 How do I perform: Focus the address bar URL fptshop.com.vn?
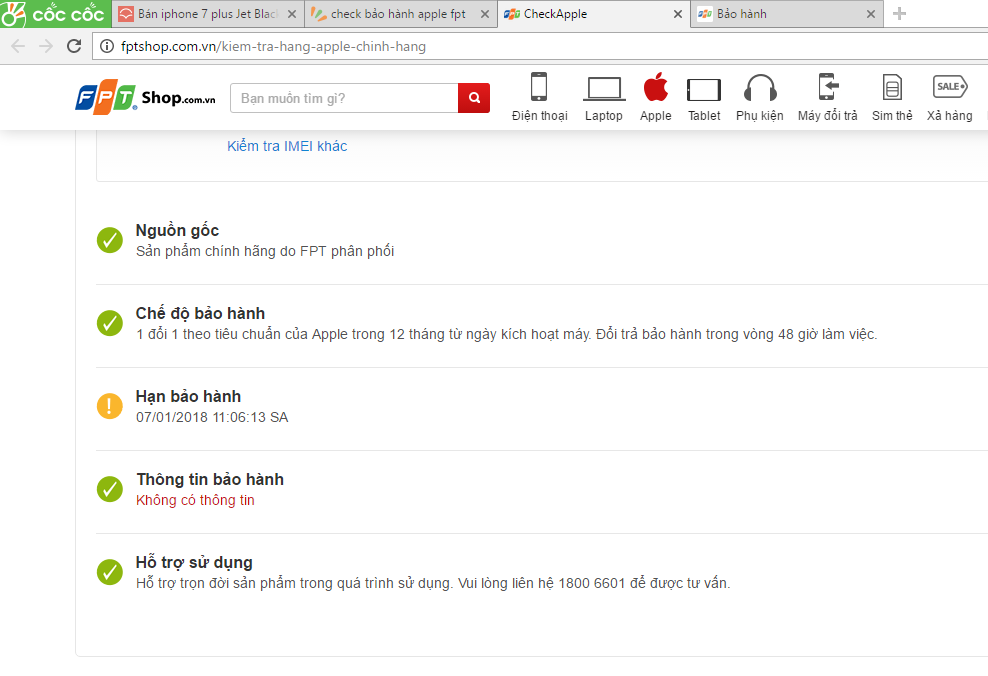coord(273,47)
